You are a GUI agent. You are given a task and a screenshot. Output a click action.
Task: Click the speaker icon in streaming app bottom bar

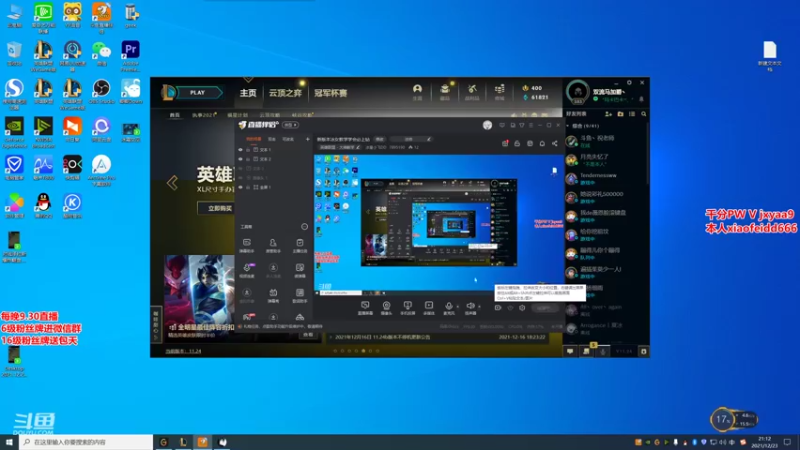(470, 308)
